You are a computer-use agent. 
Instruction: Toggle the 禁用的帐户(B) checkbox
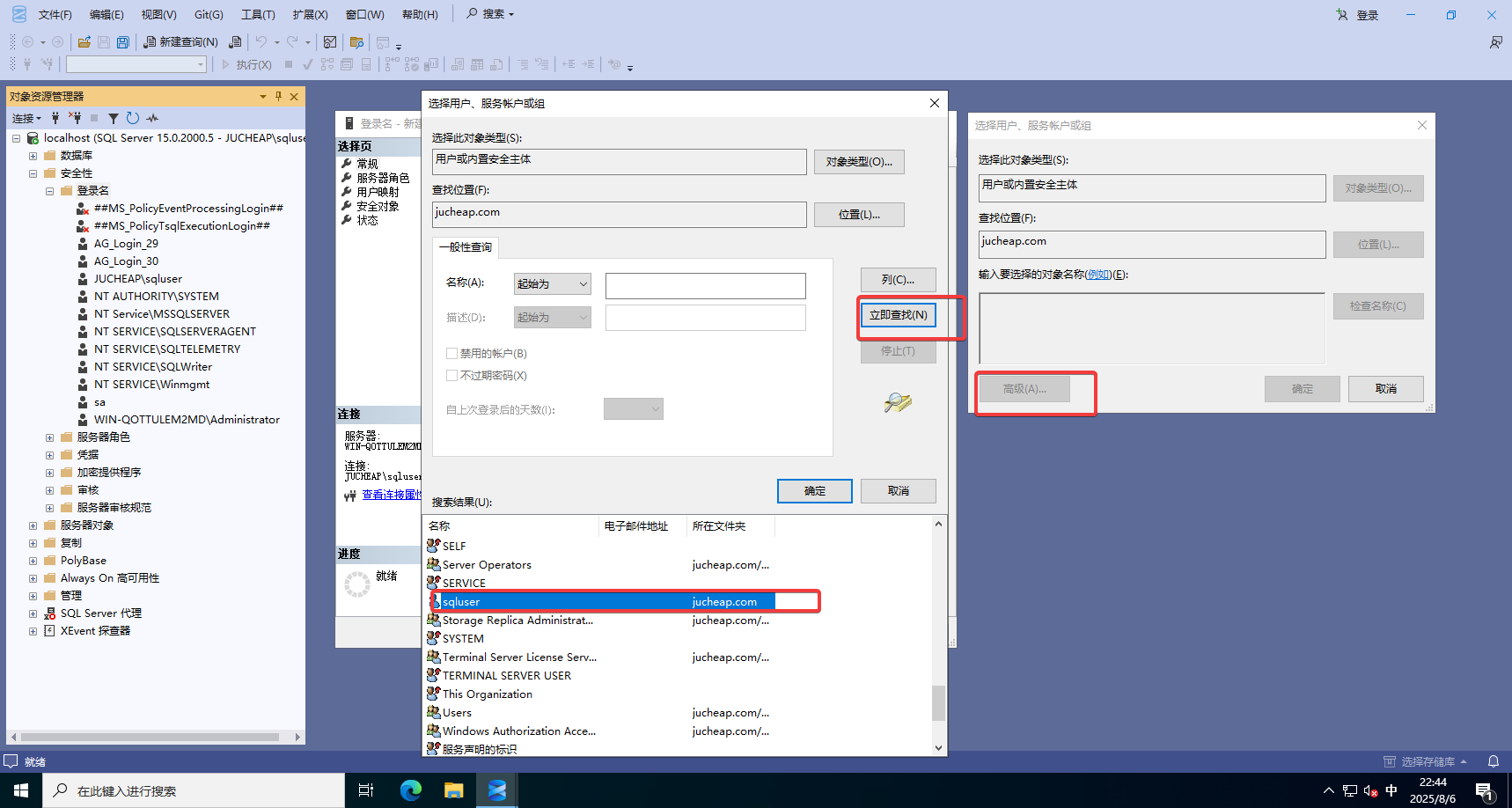click(451, 353)
